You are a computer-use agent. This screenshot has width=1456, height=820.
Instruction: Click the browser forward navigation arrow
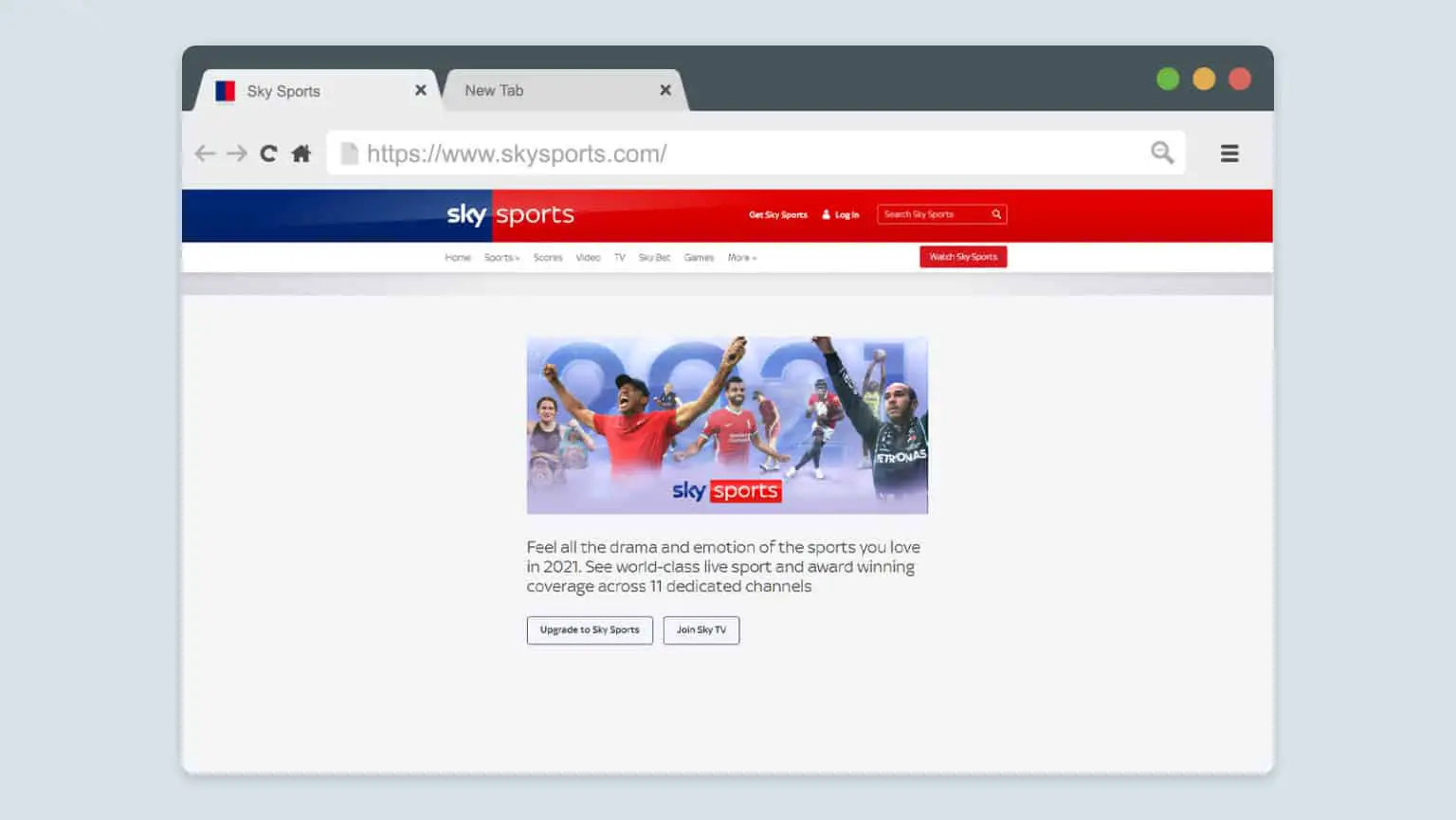[x=236, y=153]
